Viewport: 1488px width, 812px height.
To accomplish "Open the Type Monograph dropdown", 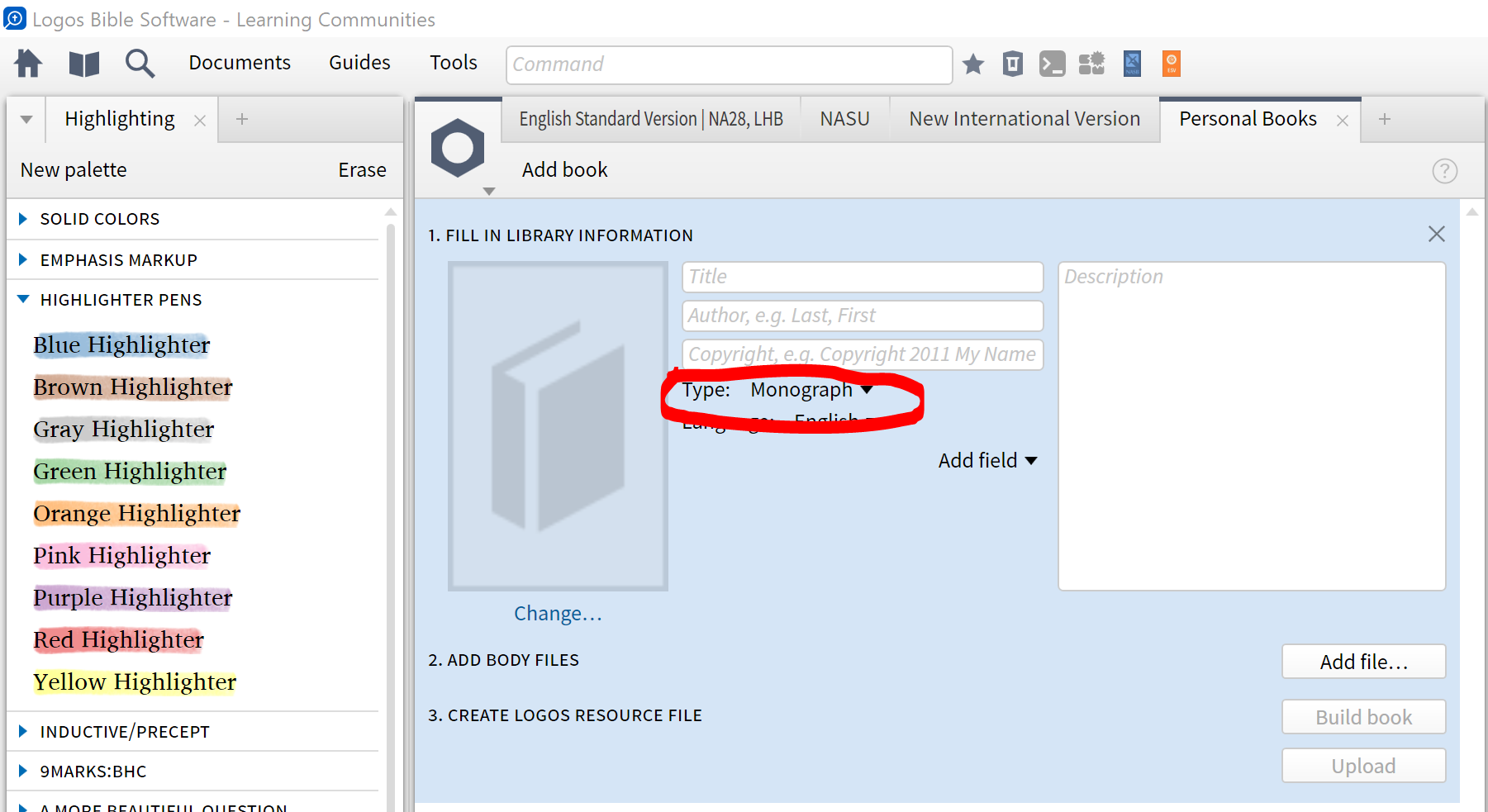I will tap(811, 390).
